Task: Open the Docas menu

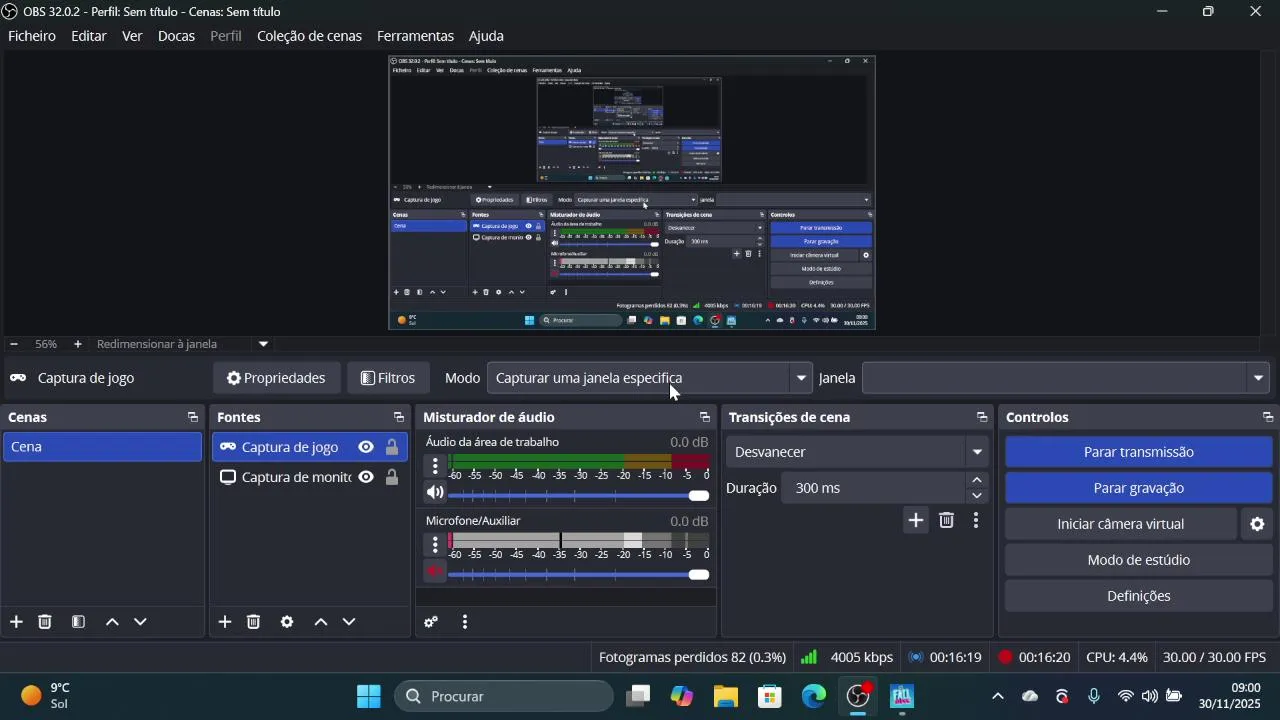Action: (176, 36)
